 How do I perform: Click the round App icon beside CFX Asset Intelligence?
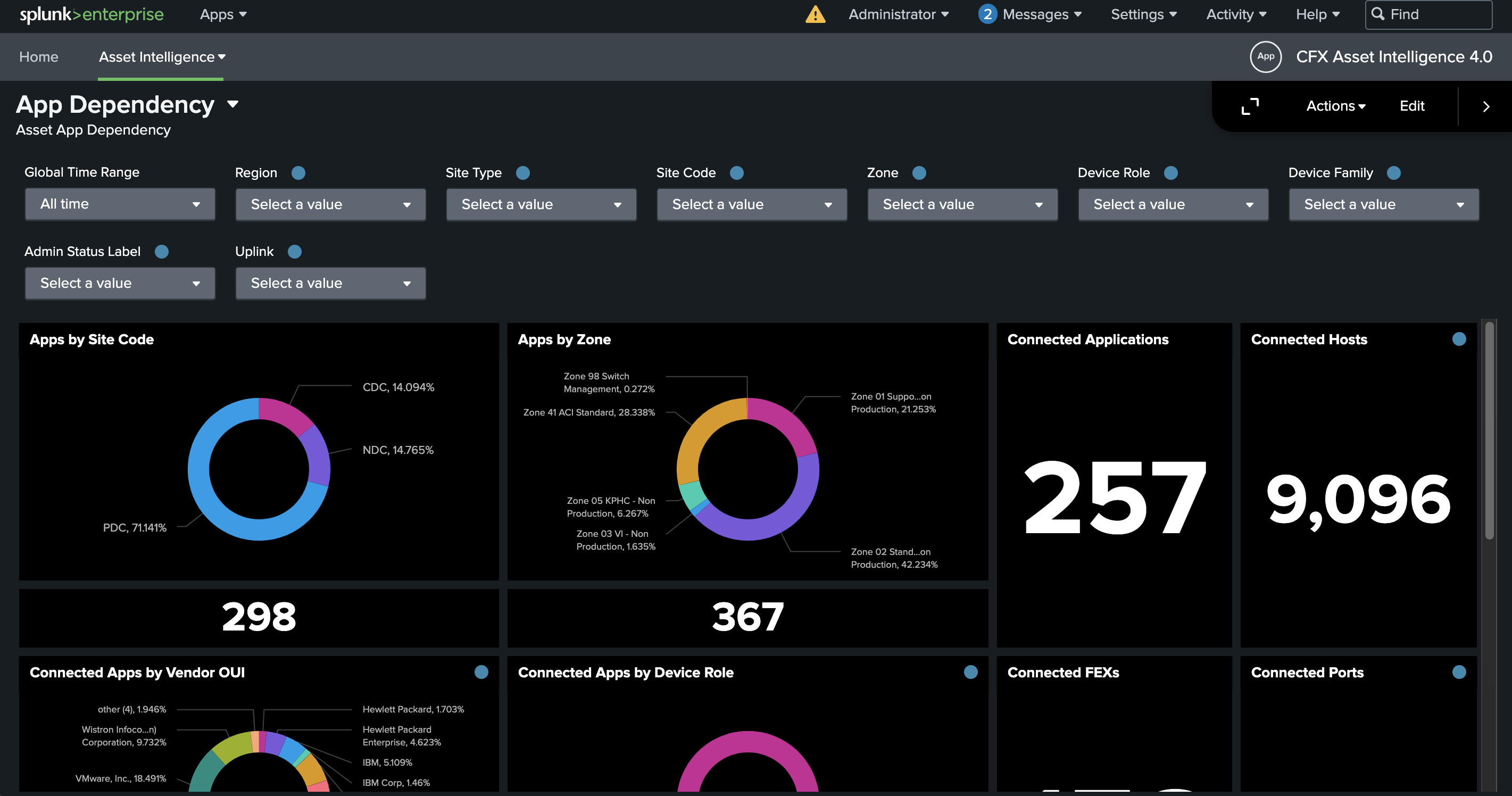[x=1266, y=57]
